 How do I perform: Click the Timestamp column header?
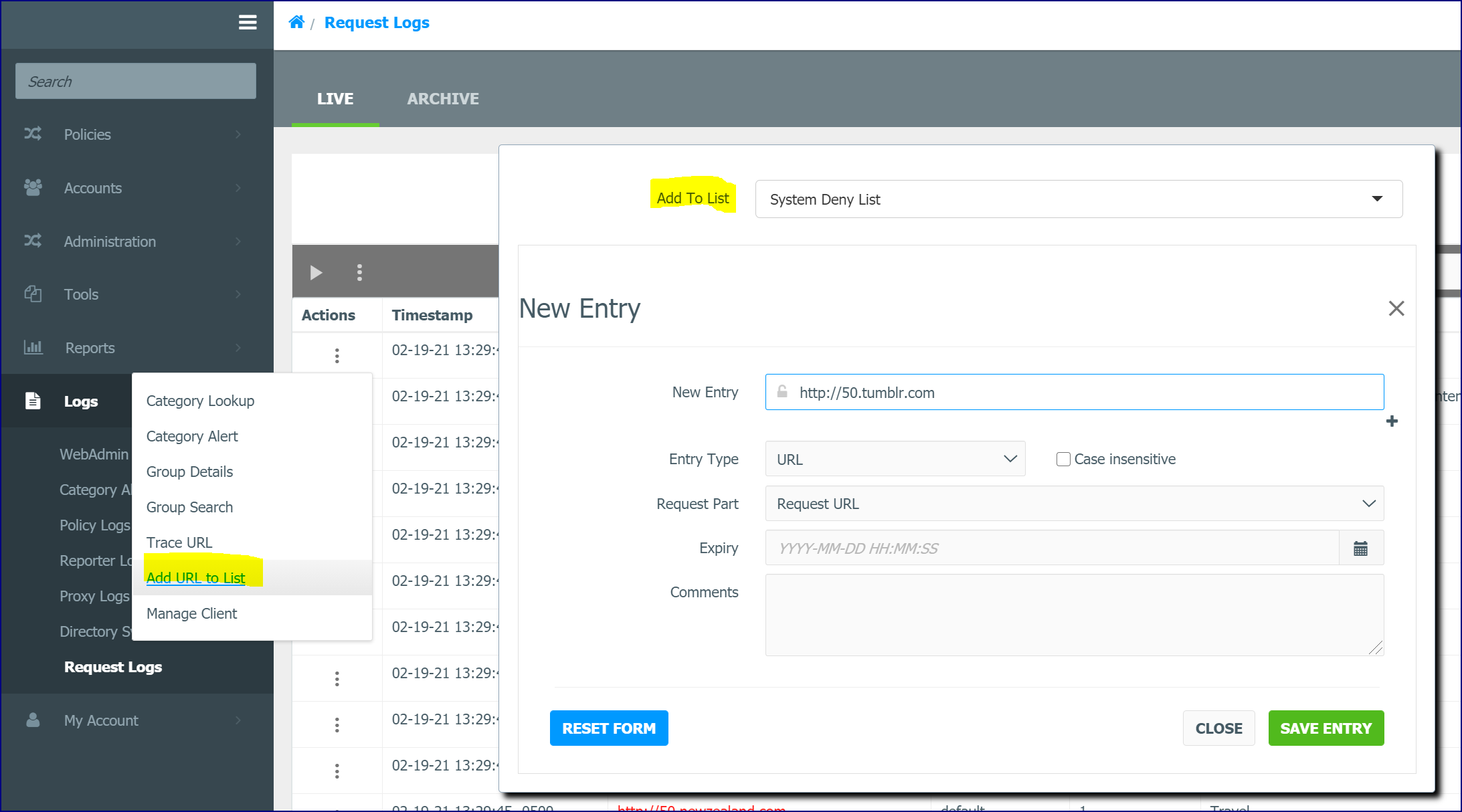(x=432, y=315)
